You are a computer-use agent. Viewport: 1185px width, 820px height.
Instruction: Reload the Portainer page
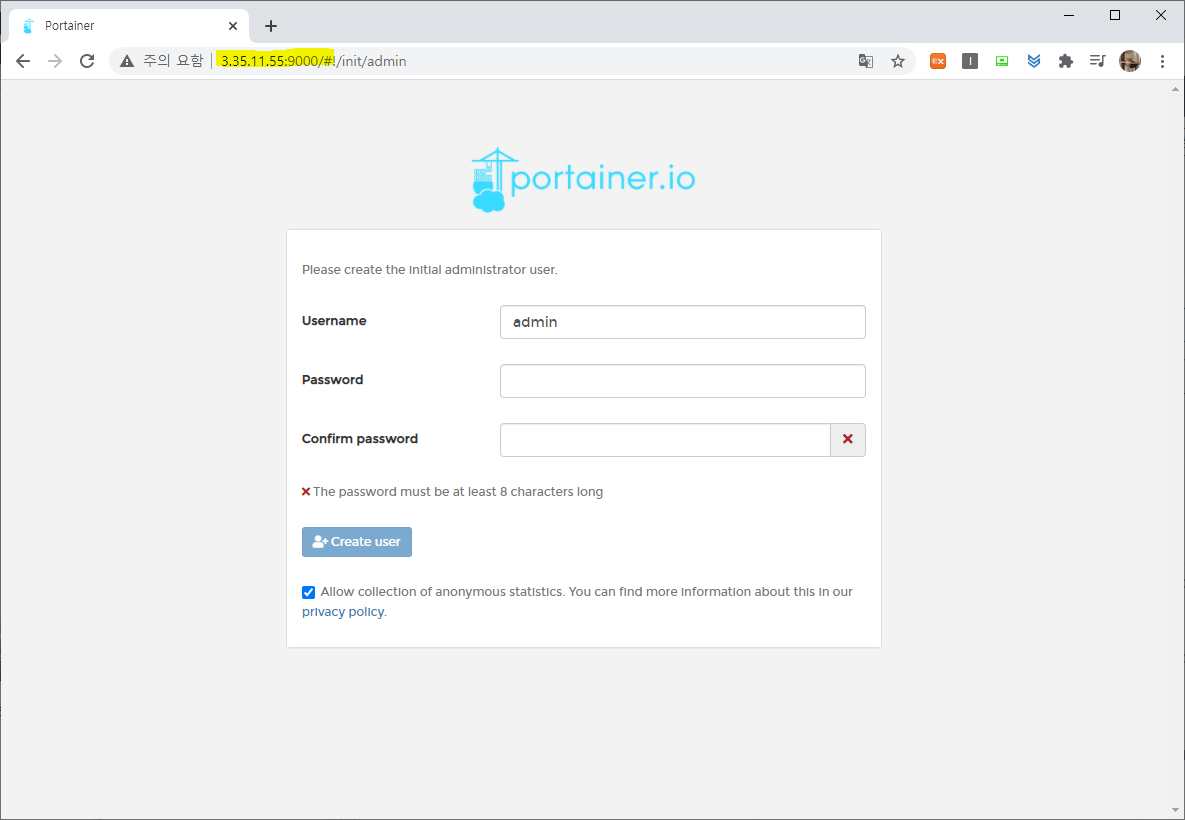(87, 61)
